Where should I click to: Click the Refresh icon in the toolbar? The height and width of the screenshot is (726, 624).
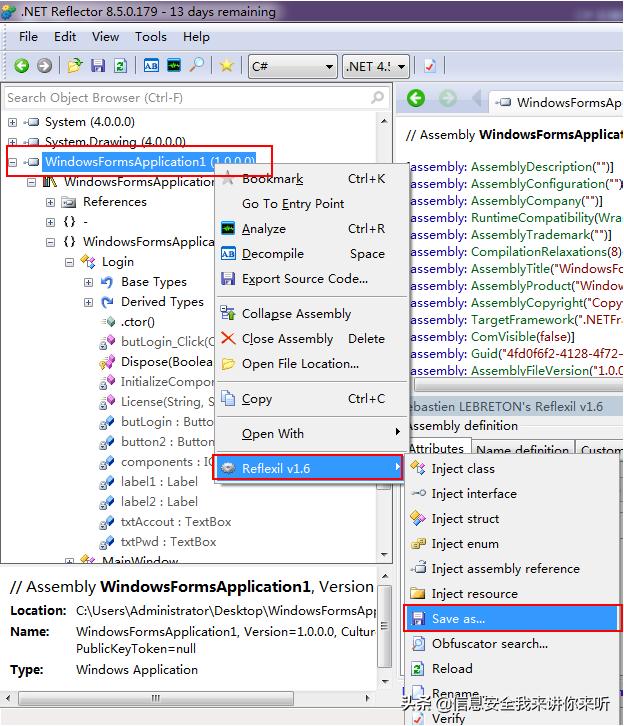[120, 66]
